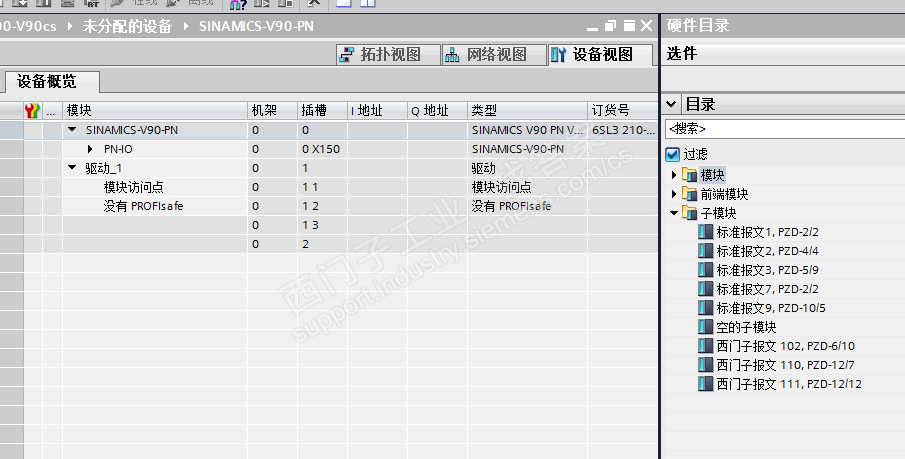
Task: Click the order number cell '6SL3 210-...'
Action: pos(623,130)
